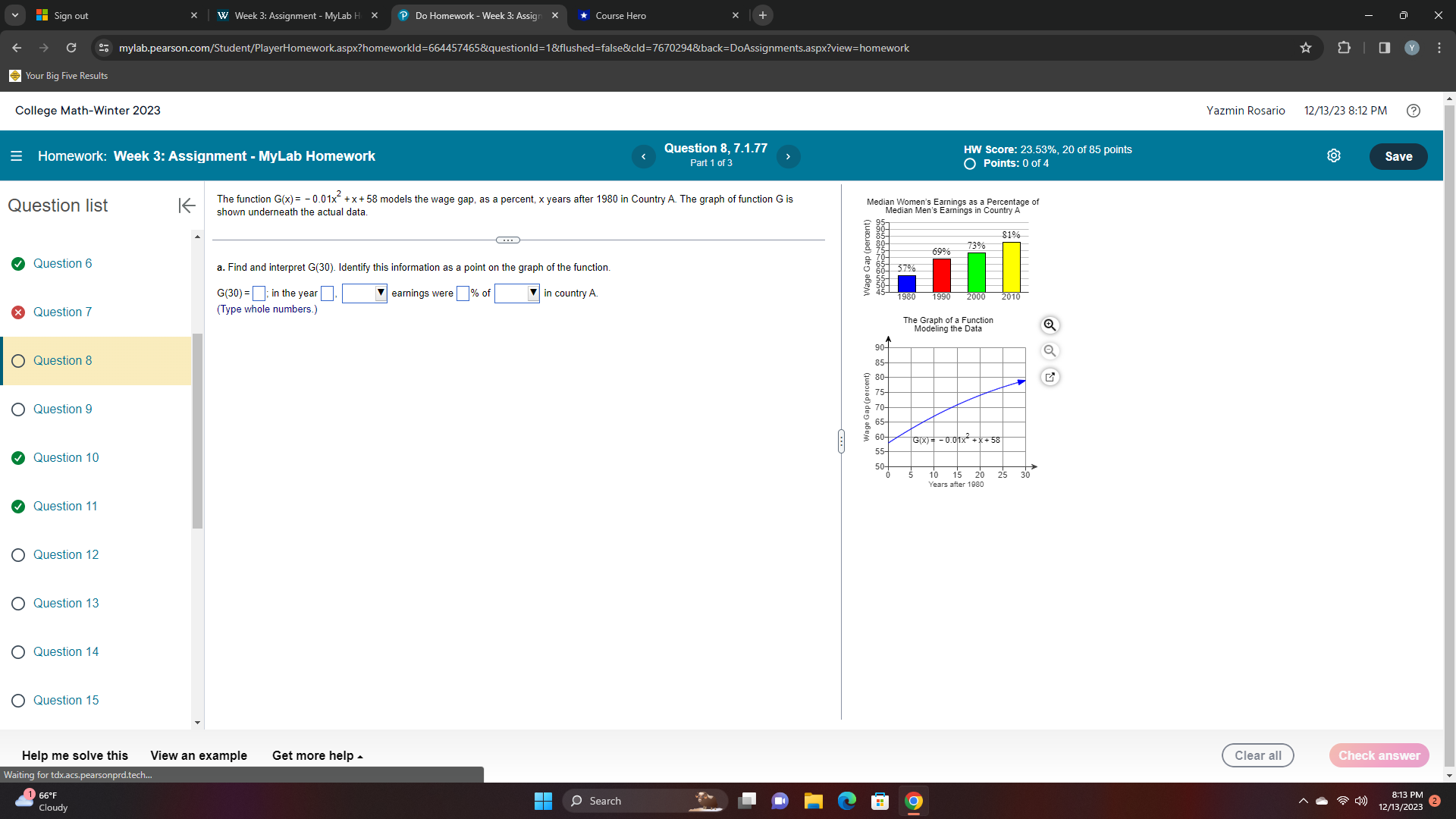Zoom in on the function graph

coord(1050,325)
